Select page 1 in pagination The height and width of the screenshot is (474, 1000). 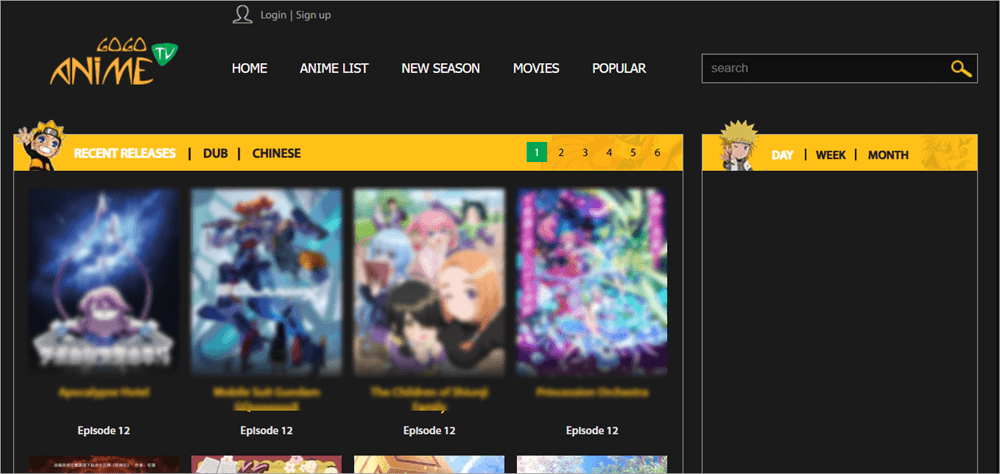coord(537,152)
